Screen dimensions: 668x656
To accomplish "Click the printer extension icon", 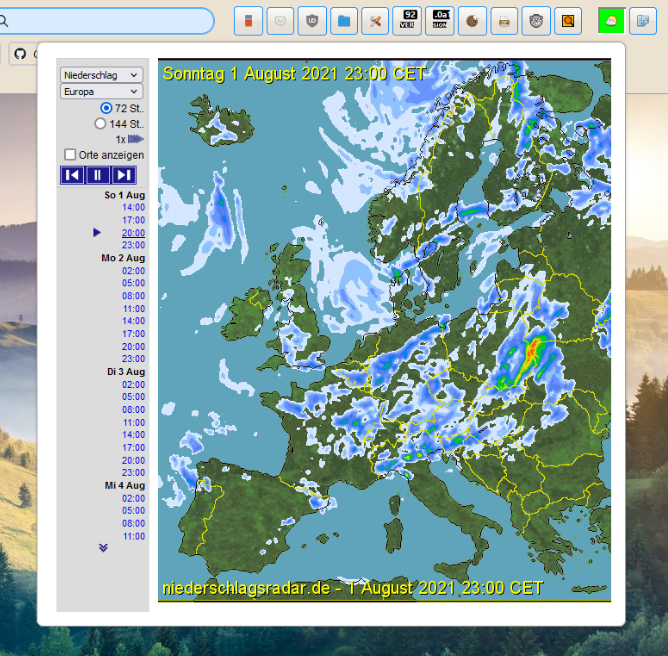I will click(x=505, y=21).
